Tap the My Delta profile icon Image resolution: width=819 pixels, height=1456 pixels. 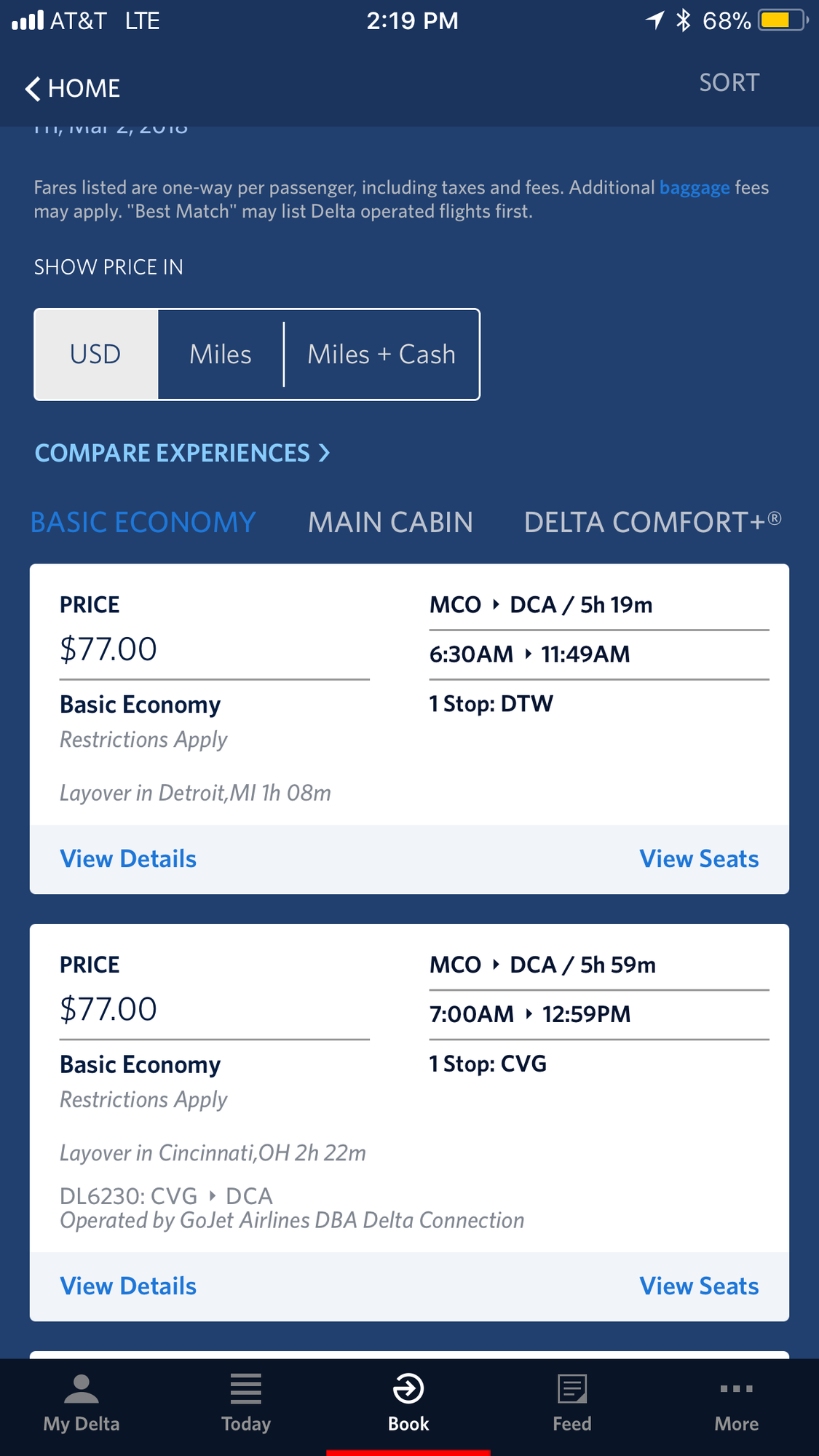tap(81, 1389)
